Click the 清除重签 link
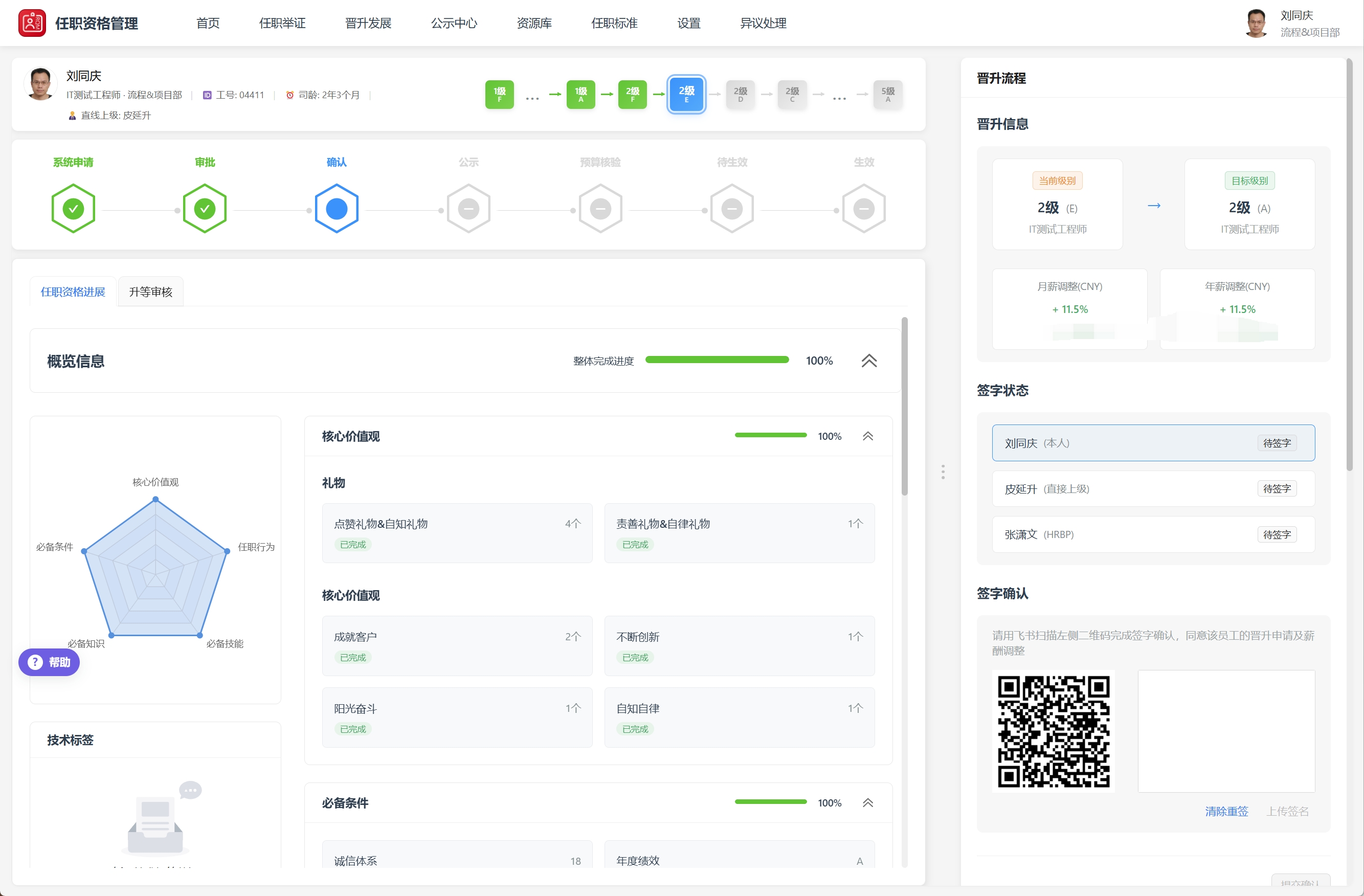This screenshot has width=1364, height=896. click(1226, 811)
